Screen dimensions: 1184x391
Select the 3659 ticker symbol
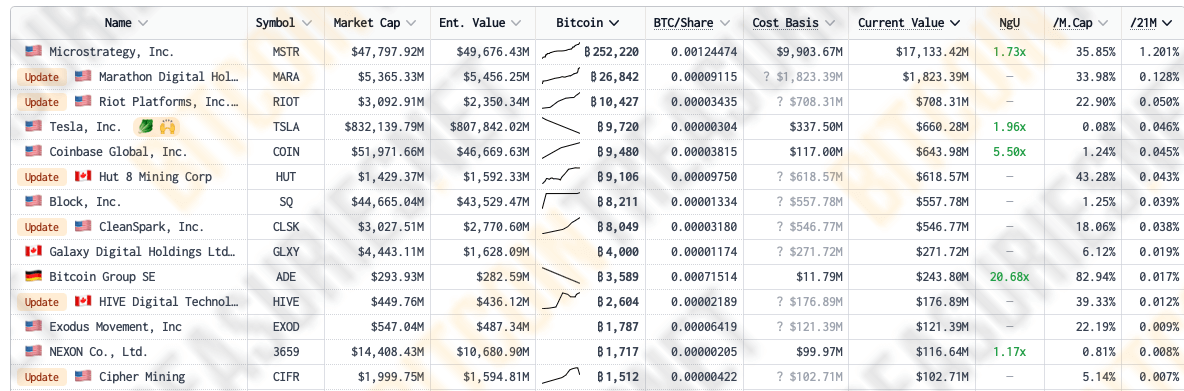coord(285,351)
